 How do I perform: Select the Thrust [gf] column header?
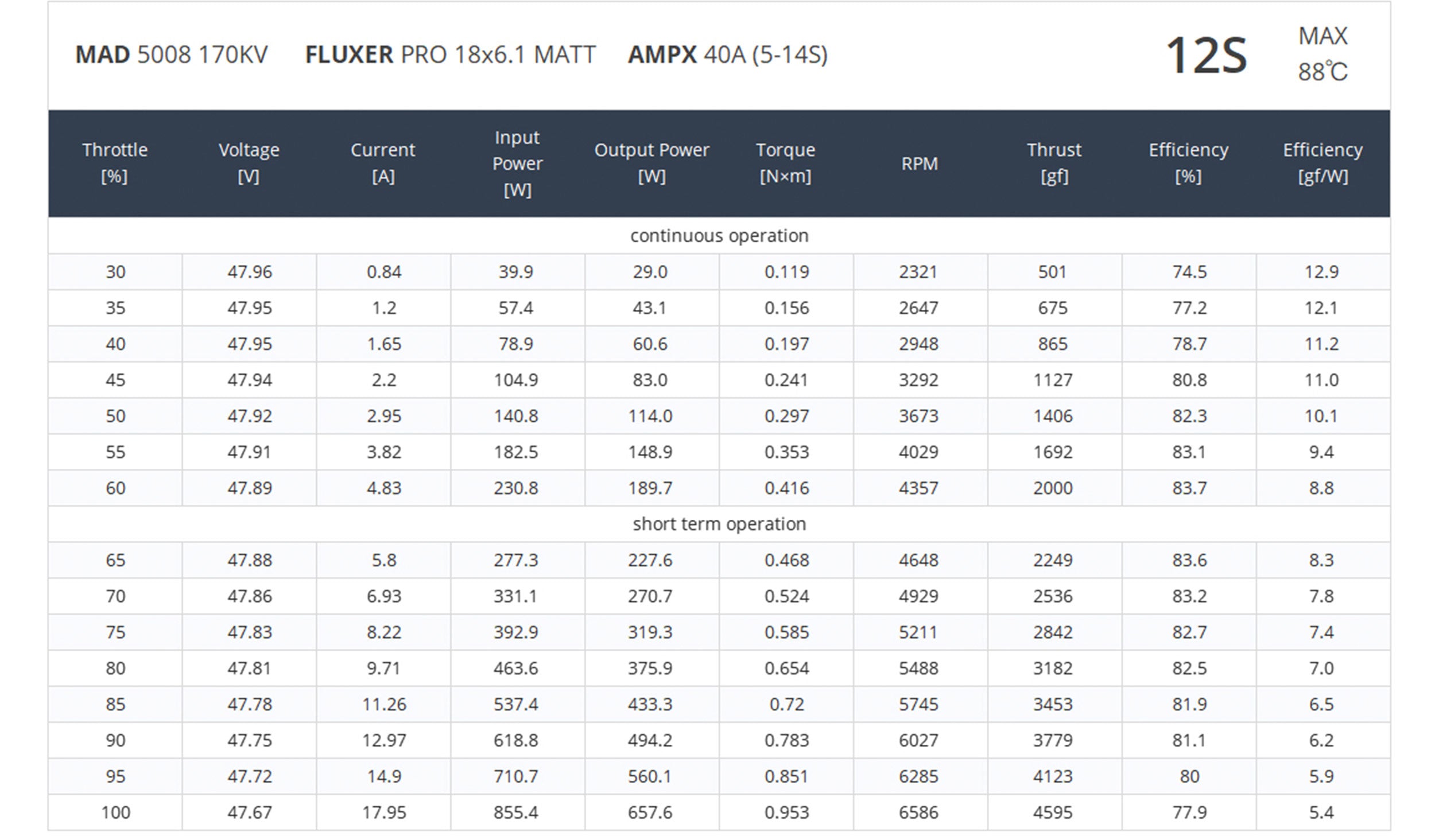[1054, 163]
